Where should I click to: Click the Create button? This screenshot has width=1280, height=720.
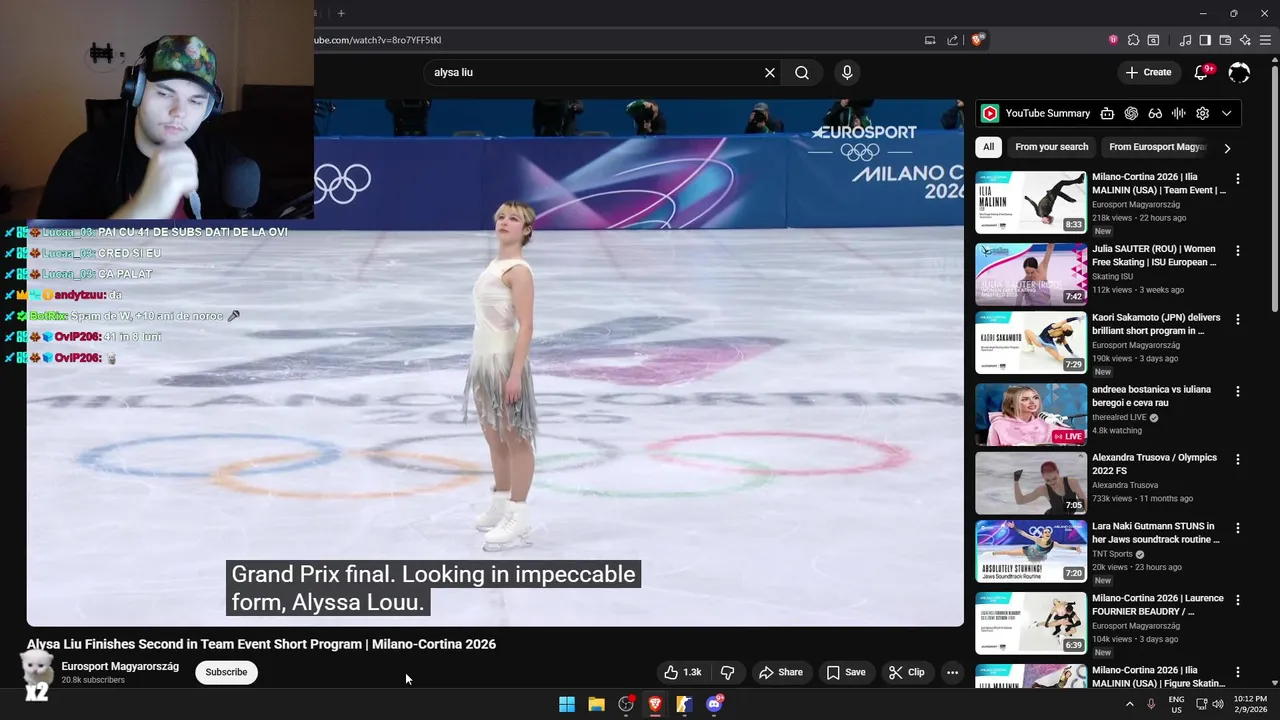point(1148,72)
